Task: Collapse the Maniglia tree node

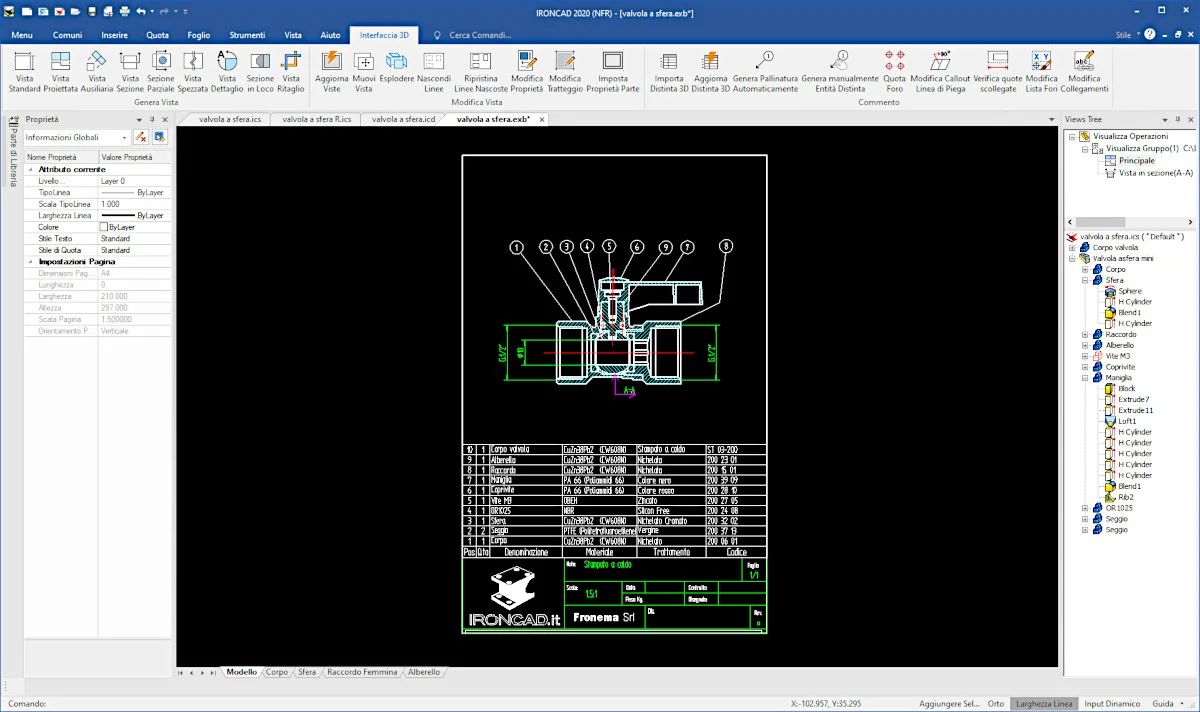Action: point(1085,378)
